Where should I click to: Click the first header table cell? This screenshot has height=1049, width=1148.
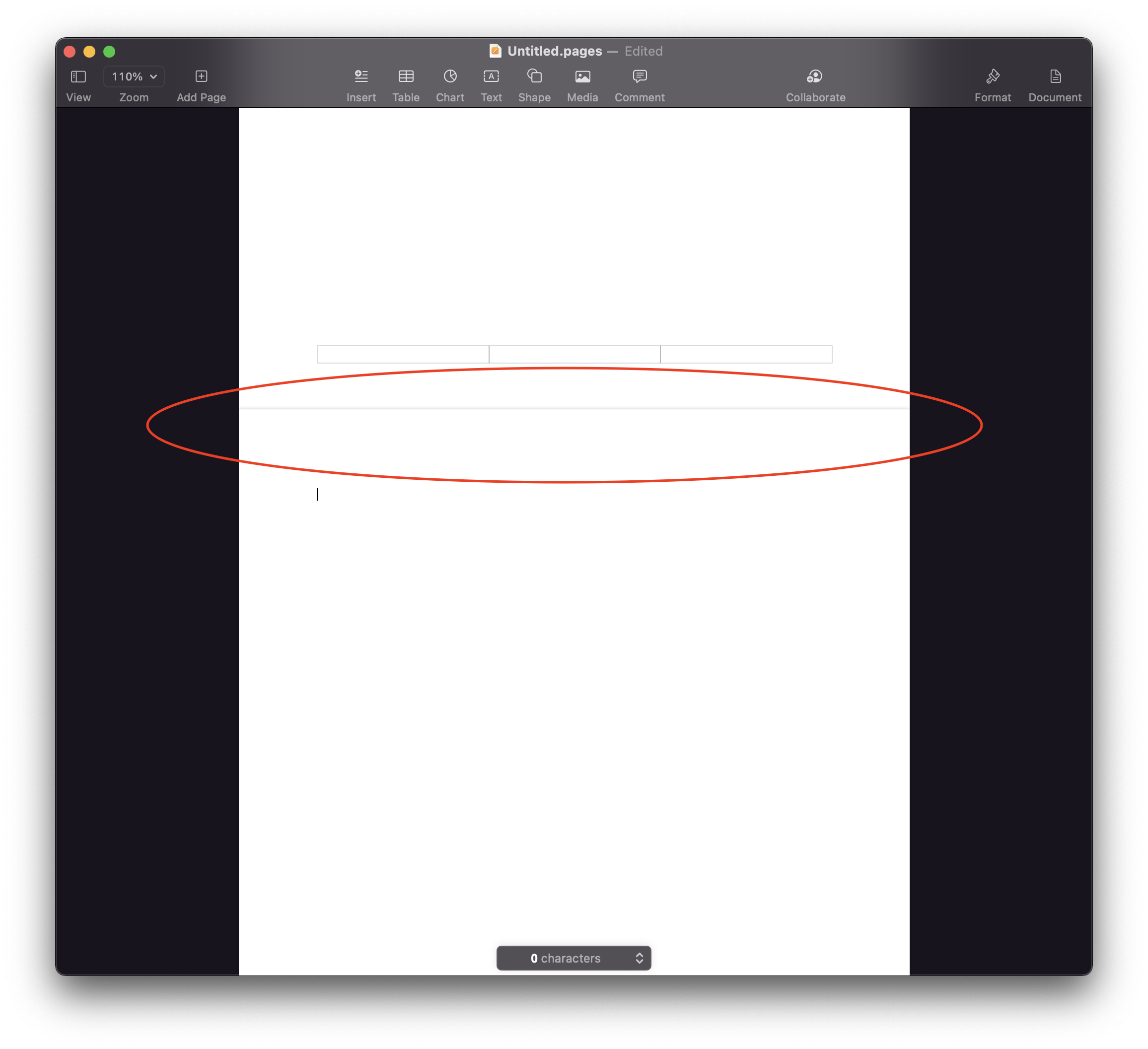pyautogui.click(x=403, y=354)
